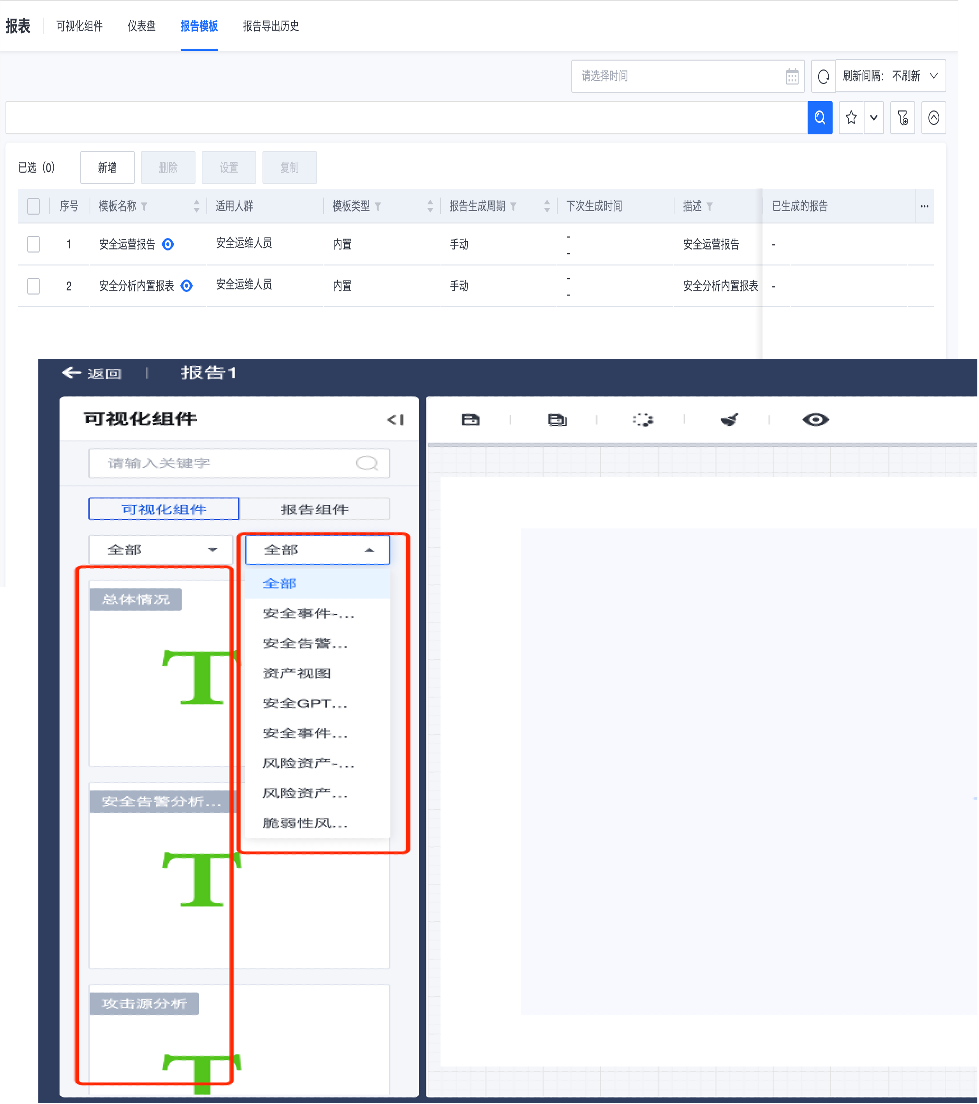
Task: Click the 设置 button
Action: click(228, 168)
